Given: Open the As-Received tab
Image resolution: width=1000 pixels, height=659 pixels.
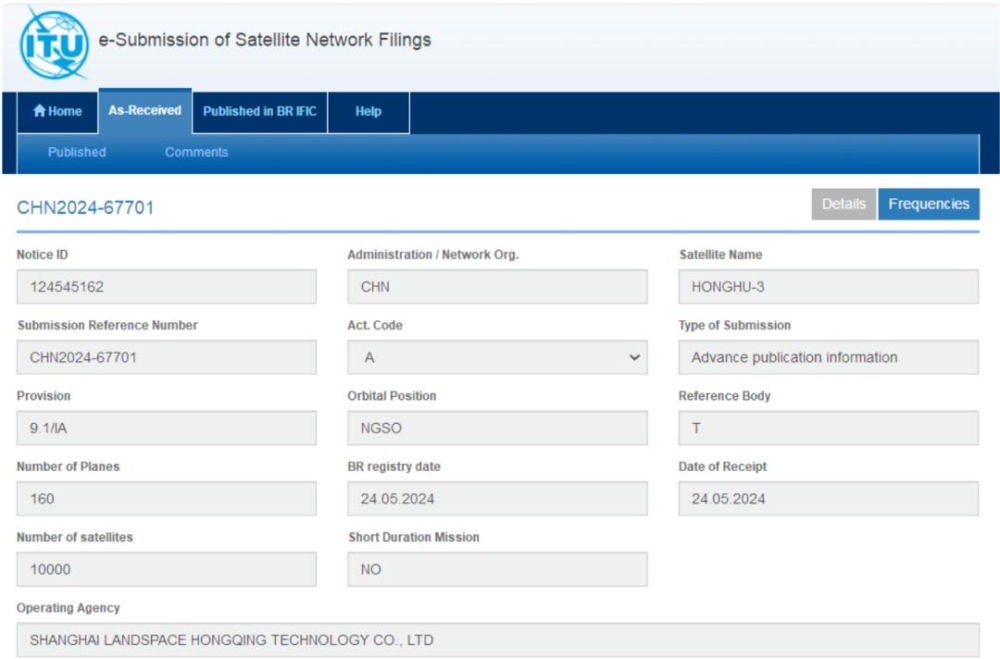Looking at the screenshot, I should 145,111.
